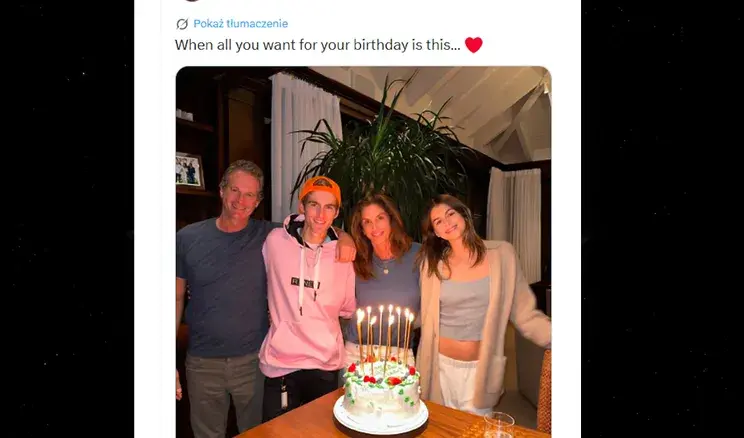This screenshot has width=744, height=438.
Task: Click the red heart emoji in the post
Action: pos(474,45)
